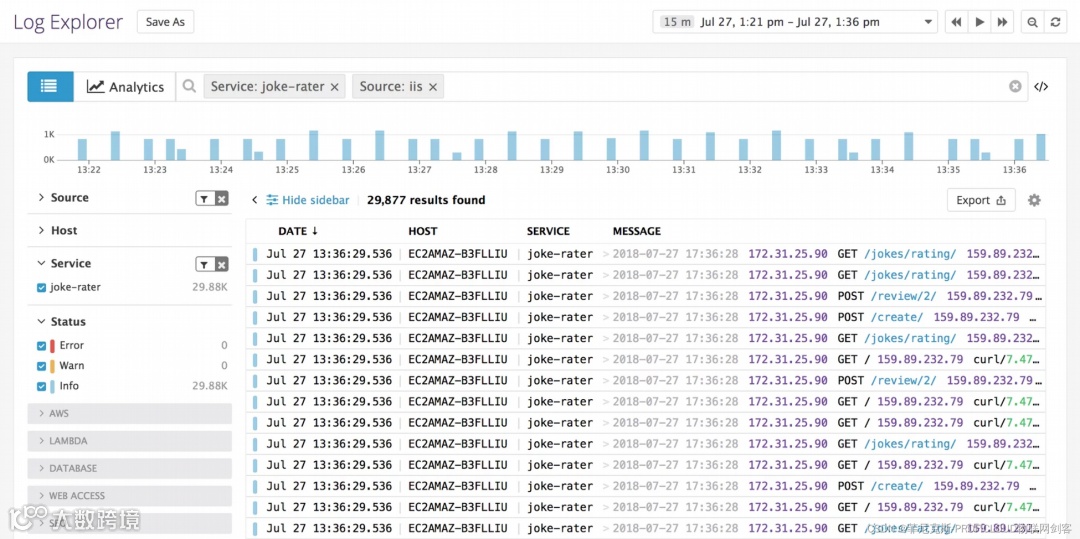
Task: Click the HOST column header
Action: 422,231
